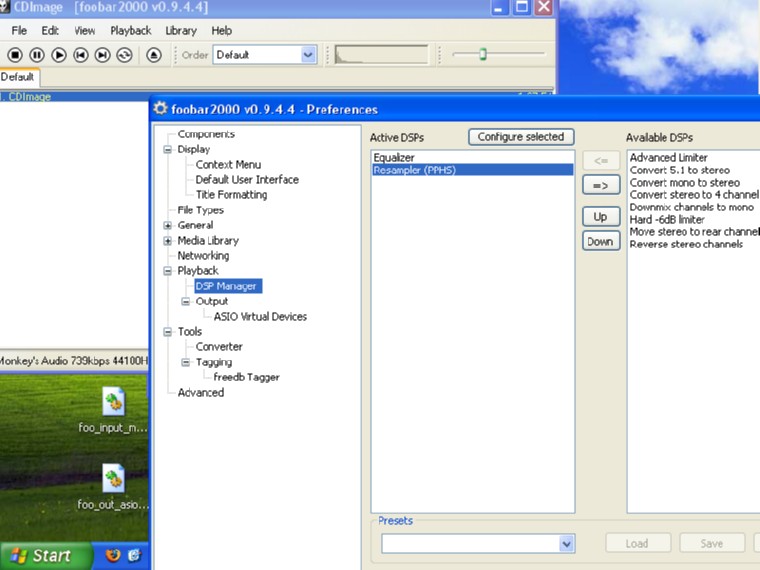Open the Edit menu
Screen dimensions: 760x570
(x=50, y=31)
